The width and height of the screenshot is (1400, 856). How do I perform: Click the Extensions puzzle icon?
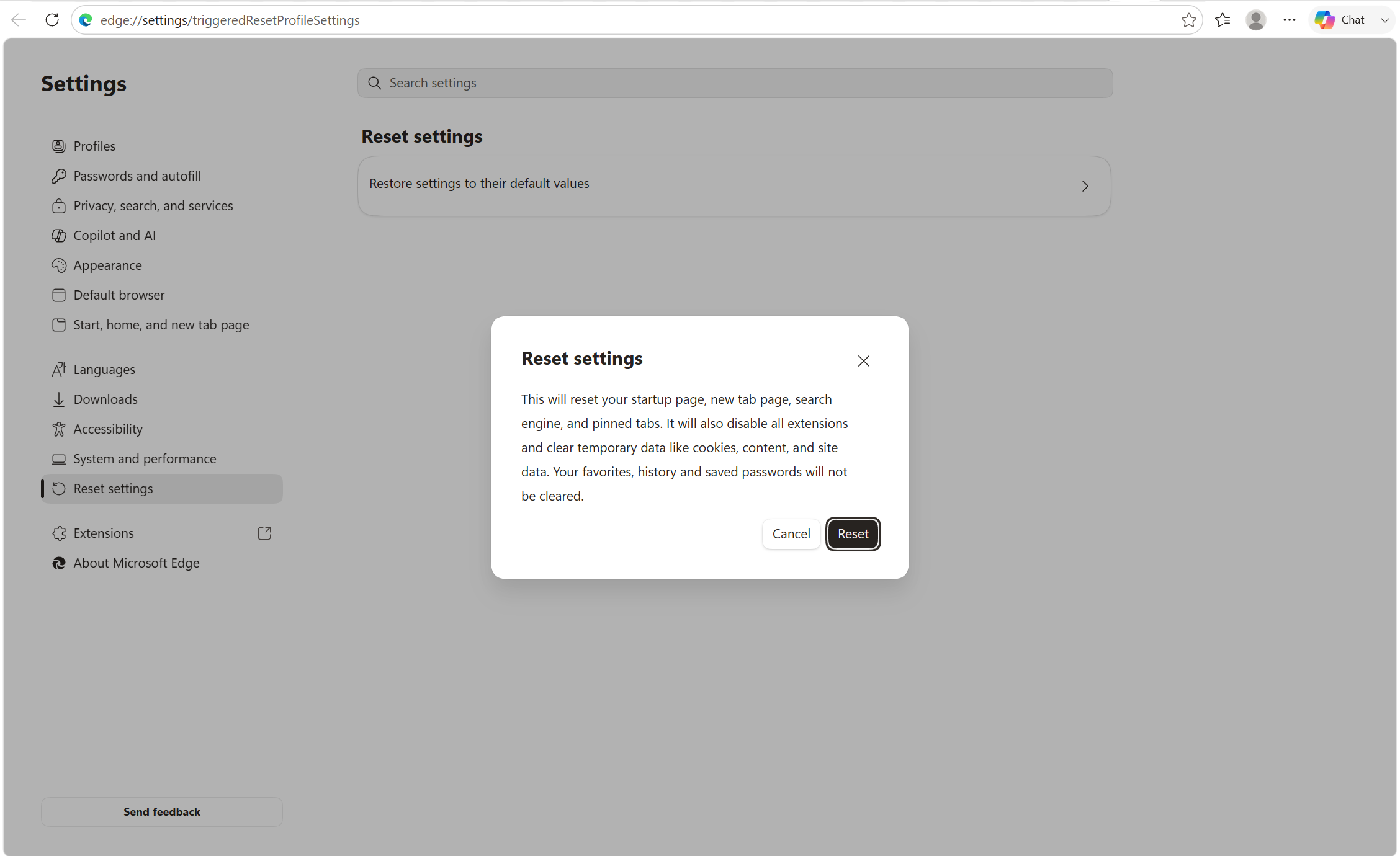(x=59, y=533)
